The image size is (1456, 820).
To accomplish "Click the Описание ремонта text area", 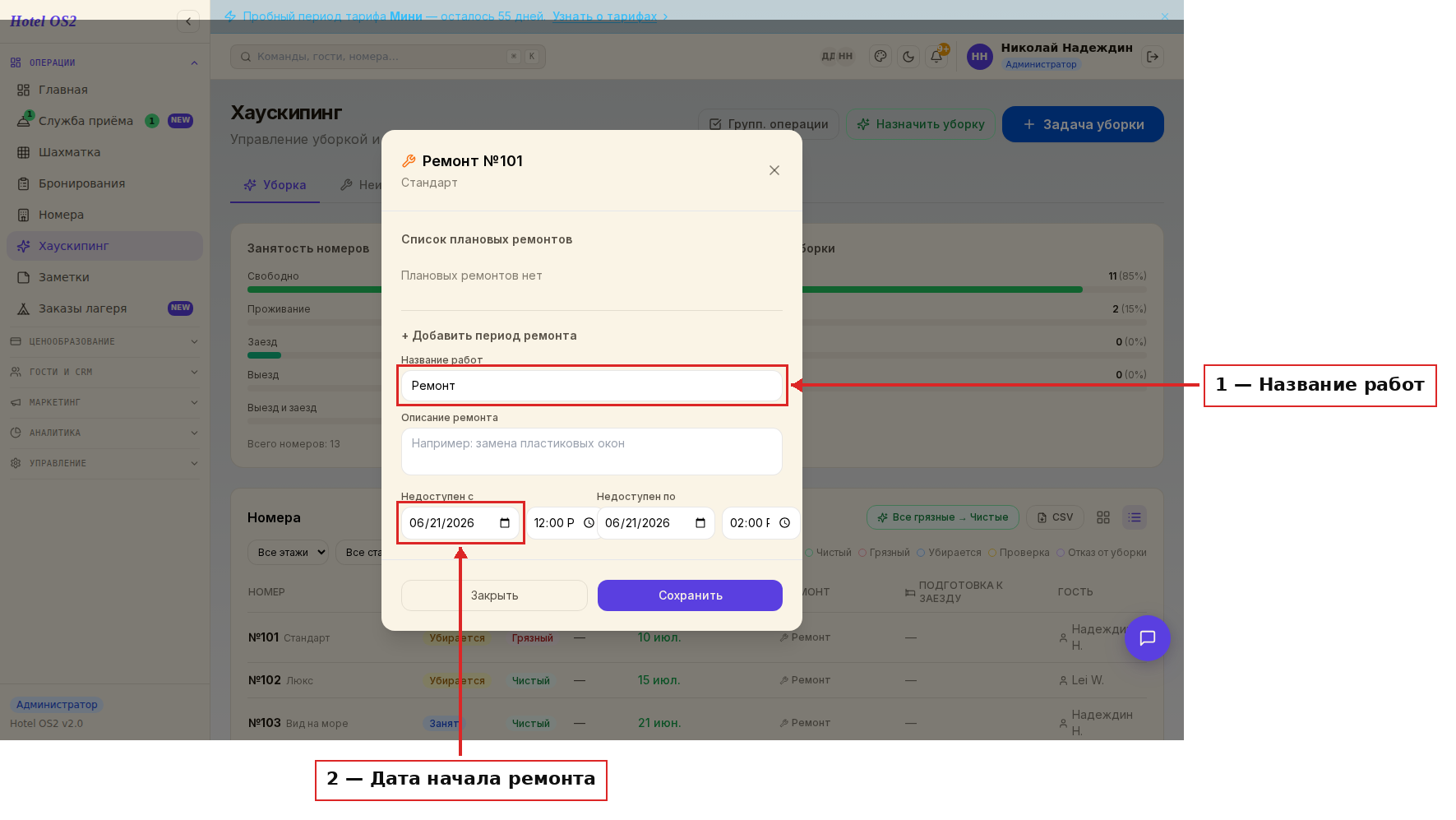I will 592,452.
